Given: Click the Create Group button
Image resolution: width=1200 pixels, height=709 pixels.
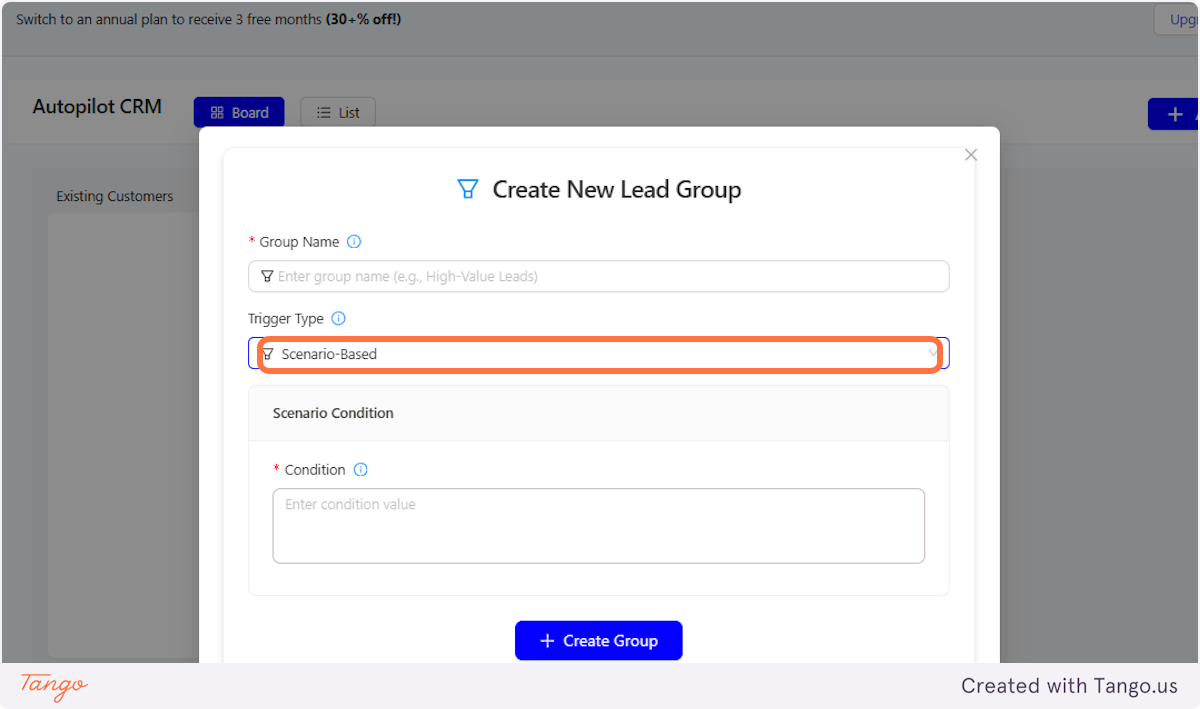Looking at the screenshot, I should coord(599,641).
